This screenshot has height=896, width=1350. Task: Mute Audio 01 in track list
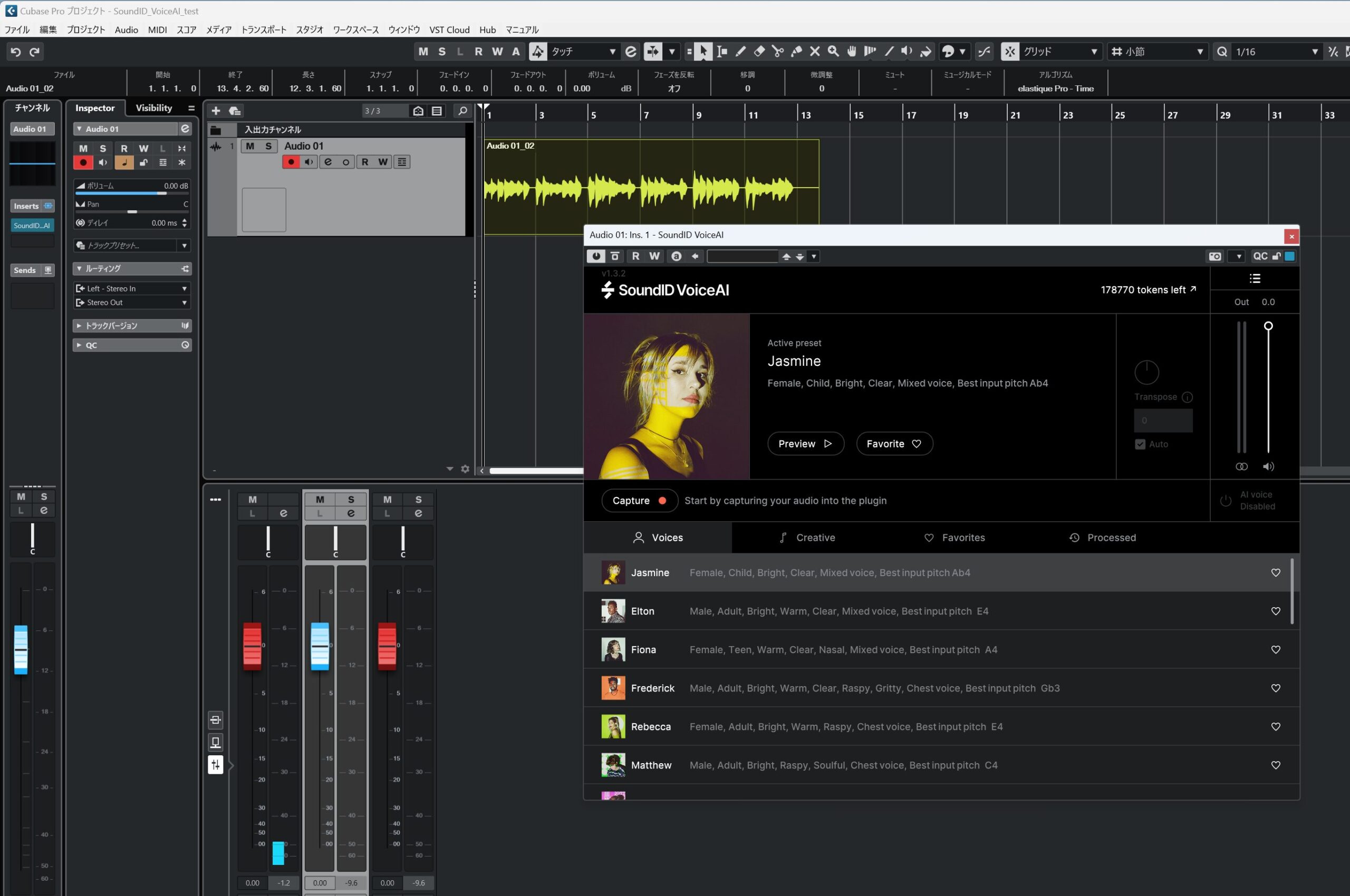coord(250,145)
